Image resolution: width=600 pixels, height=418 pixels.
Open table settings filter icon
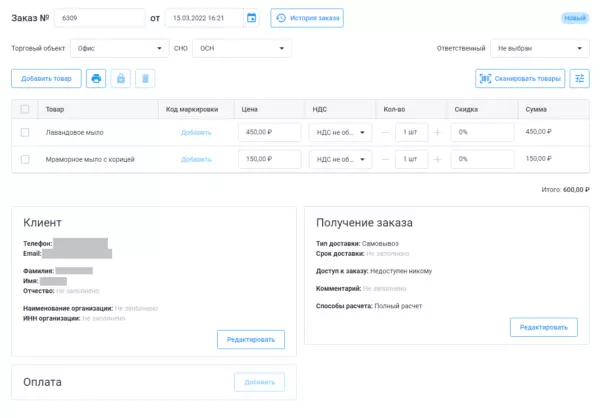579,78
